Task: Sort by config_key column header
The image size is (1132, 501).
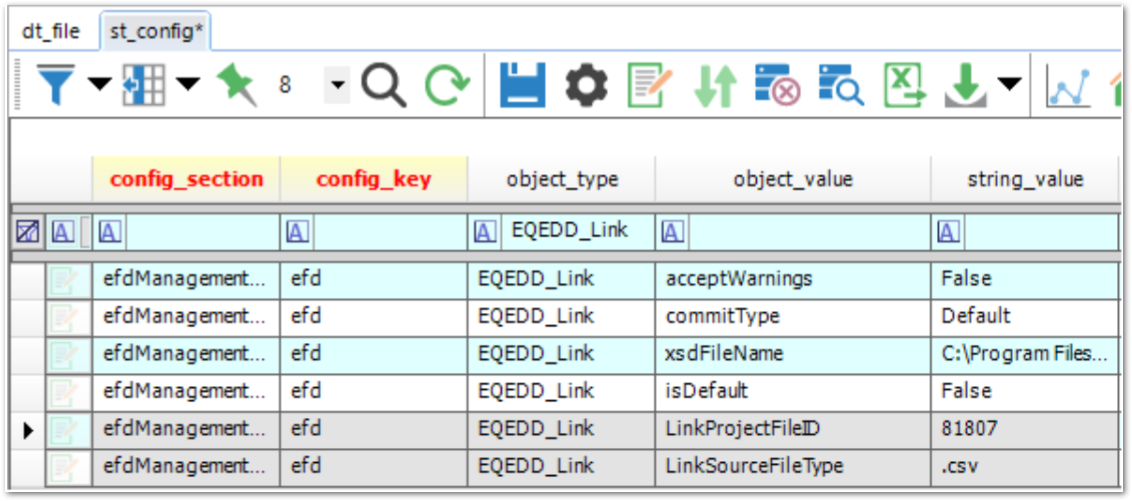Action: 374,178
